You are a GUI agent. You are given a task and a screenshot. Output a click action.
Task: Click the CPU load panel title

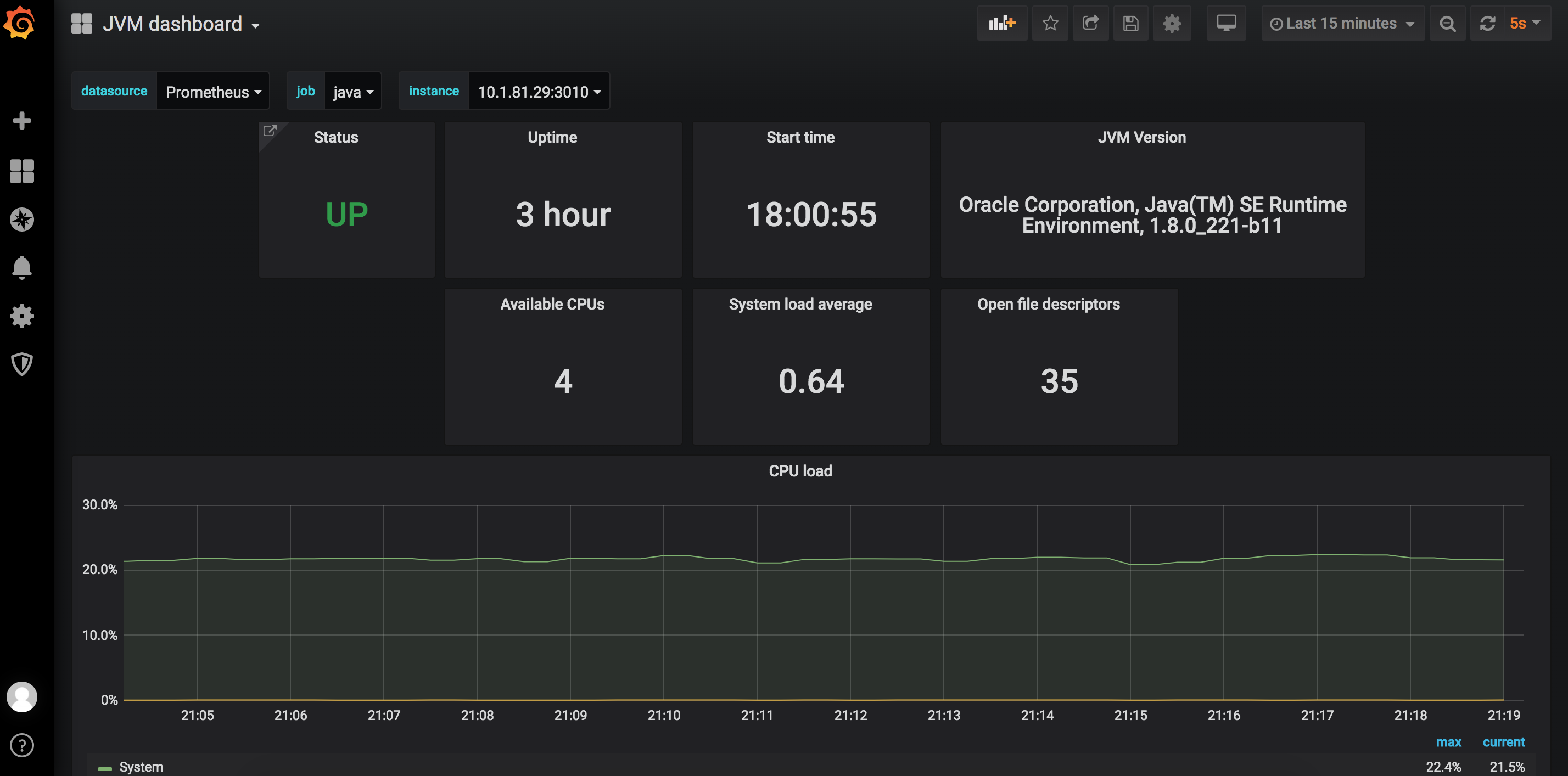800,470
